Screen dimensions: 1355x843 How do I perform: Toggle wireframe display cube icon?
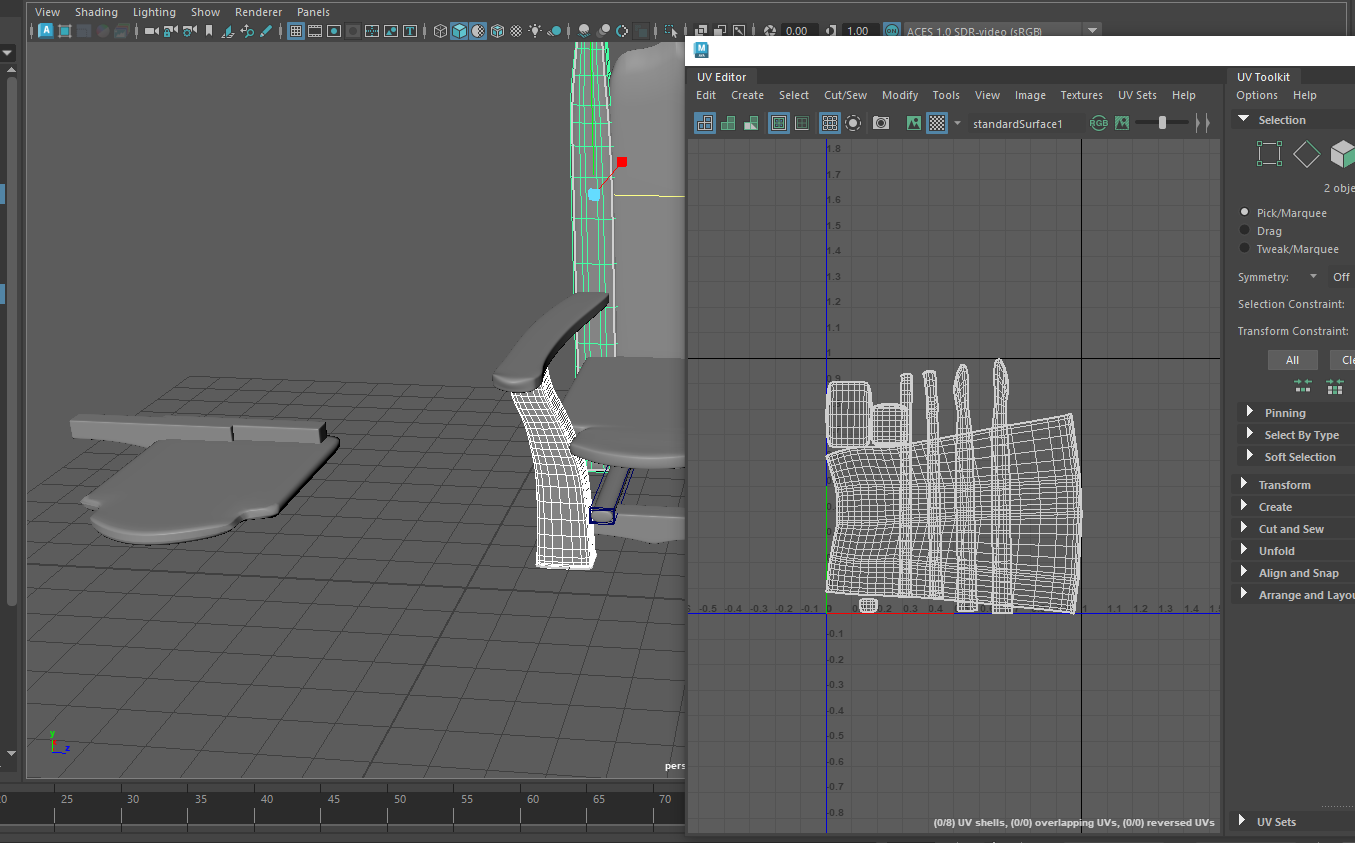click(x=440, y=31)
